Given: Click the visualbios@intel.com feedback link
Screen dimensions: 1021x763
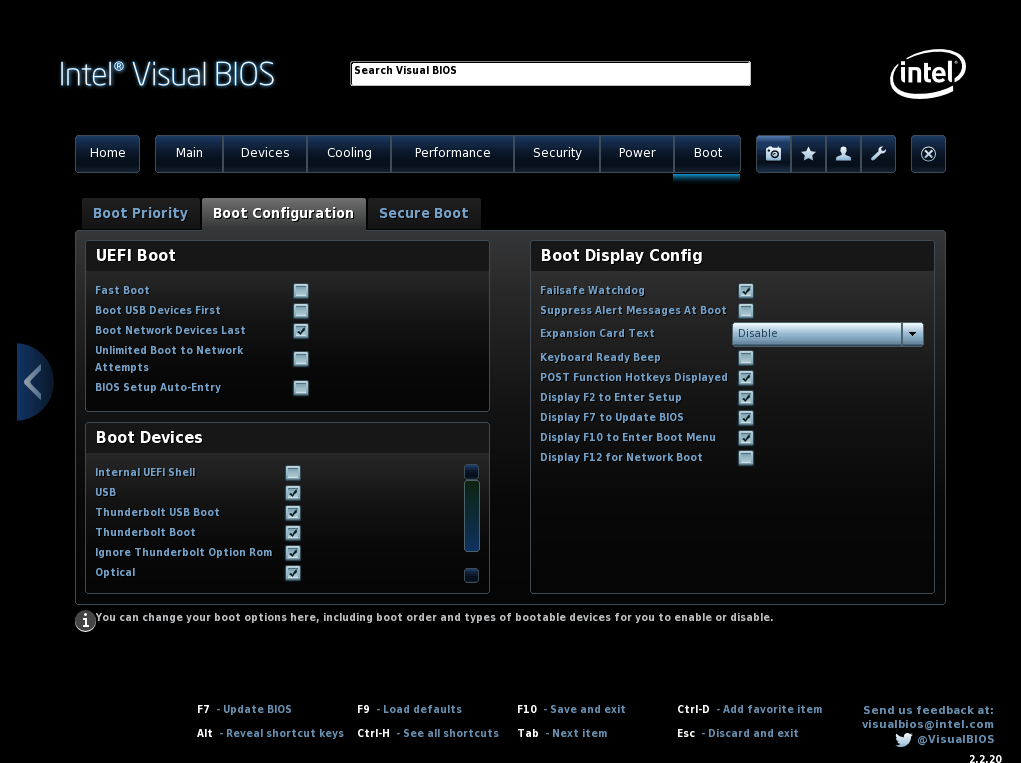Looking at the screenshot, I should (928, 725).
